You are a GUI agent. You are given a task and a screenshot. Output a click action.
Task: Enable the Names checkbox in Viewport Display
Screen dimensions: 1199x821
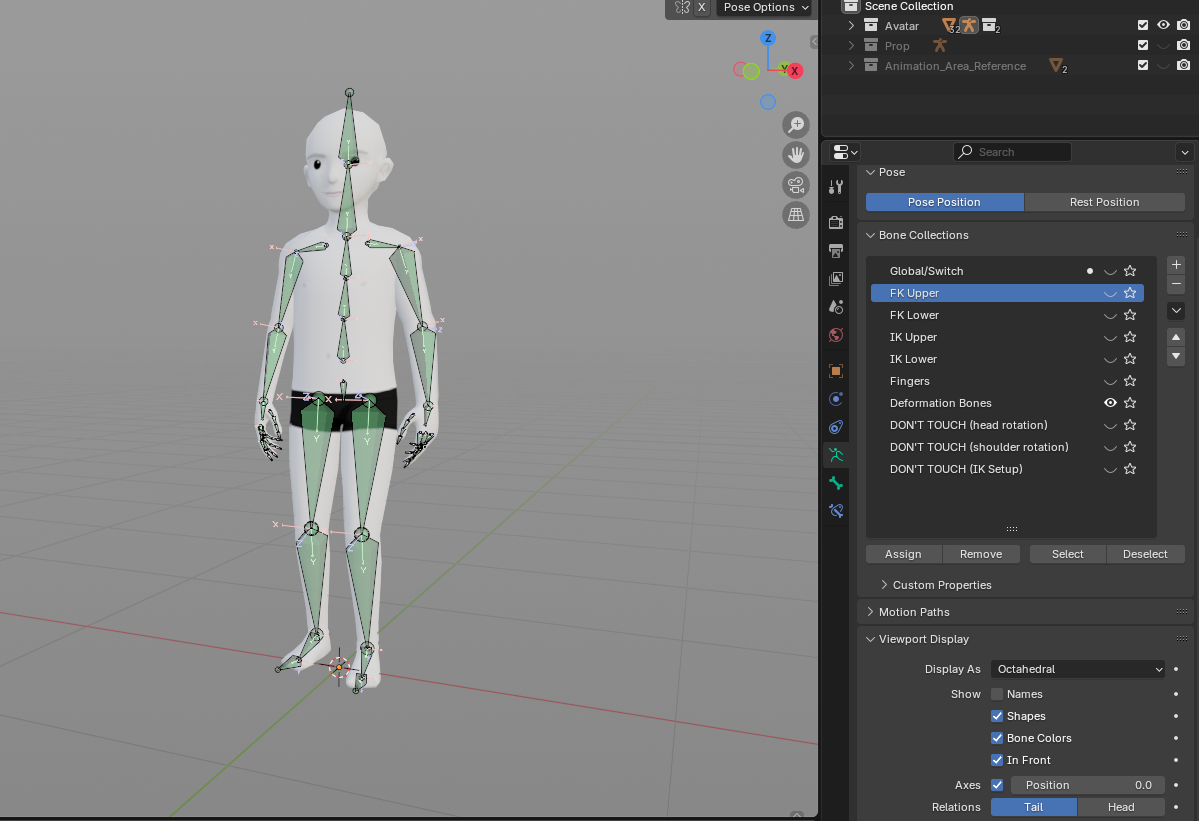click(x=997, y=694)
